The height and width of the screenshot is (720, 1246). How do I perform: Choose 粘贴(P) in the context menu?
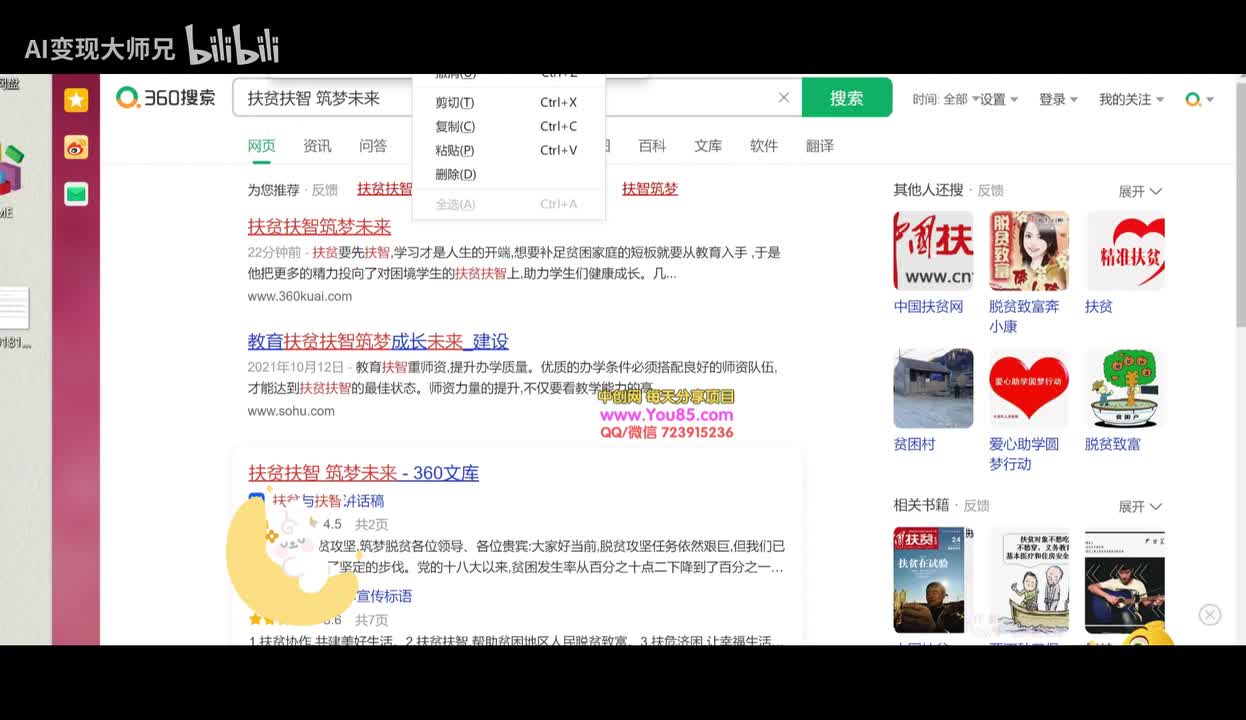(x=455, y=151)
